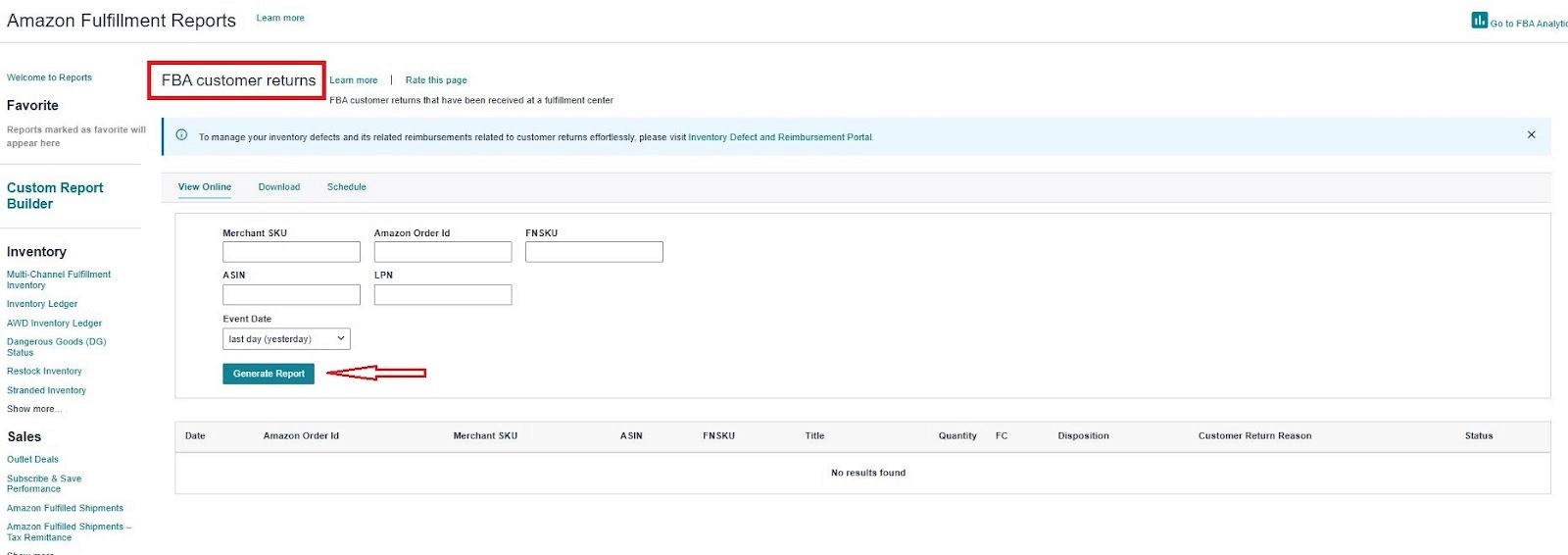Screen dimensions: 1568x555
Task: Click the Generate Report button
Action: (x=269, y=374)
